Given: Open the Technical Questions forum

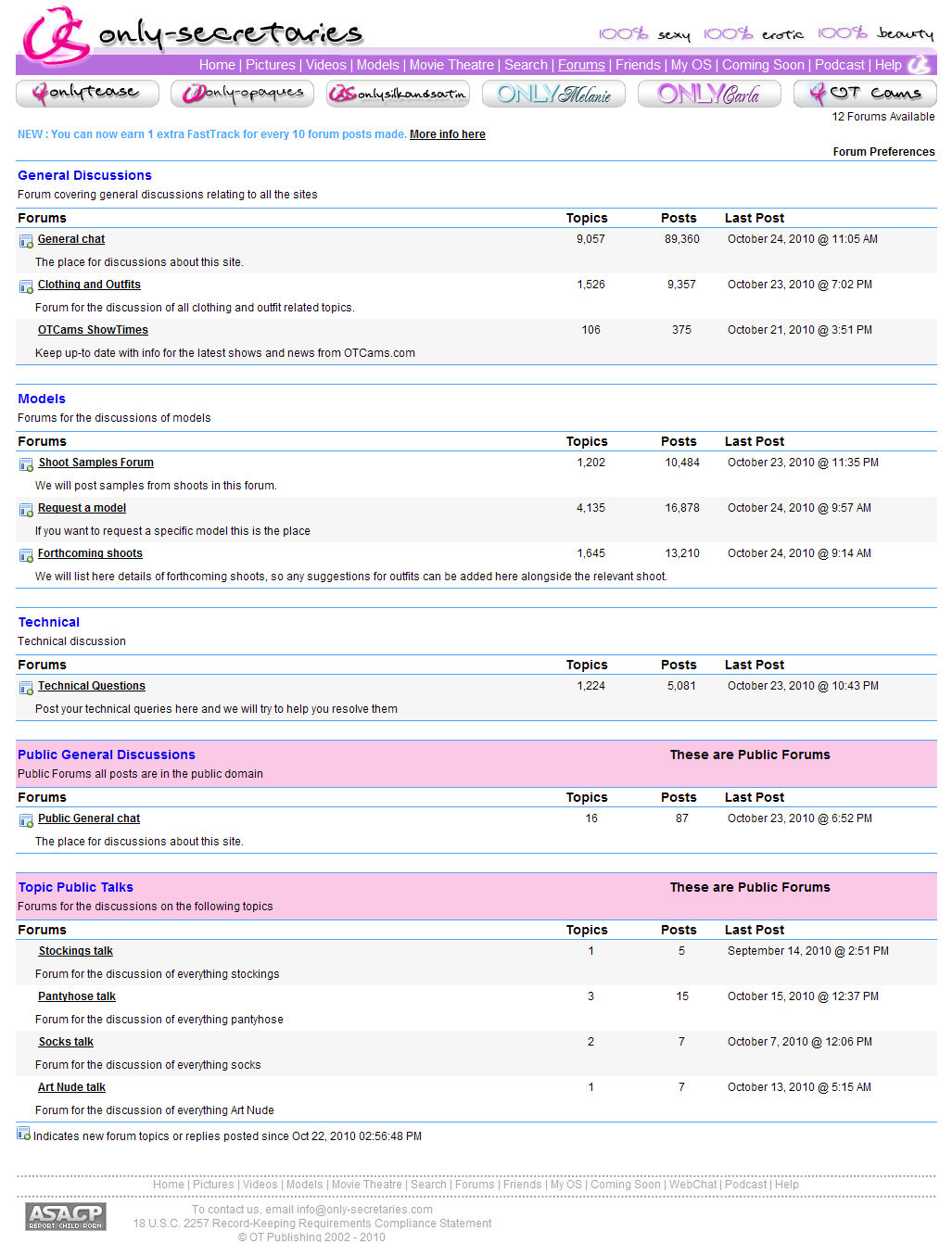Looking at the screenshot, I should pos(92,686).
